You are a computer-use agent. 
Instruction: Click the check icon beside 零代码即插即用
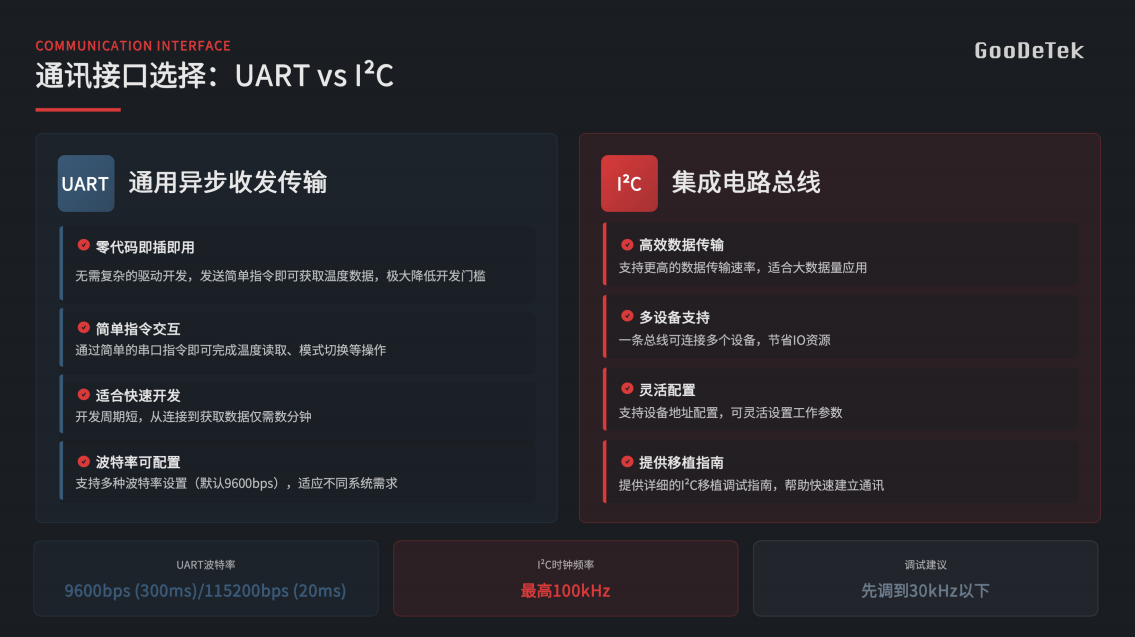84,245
